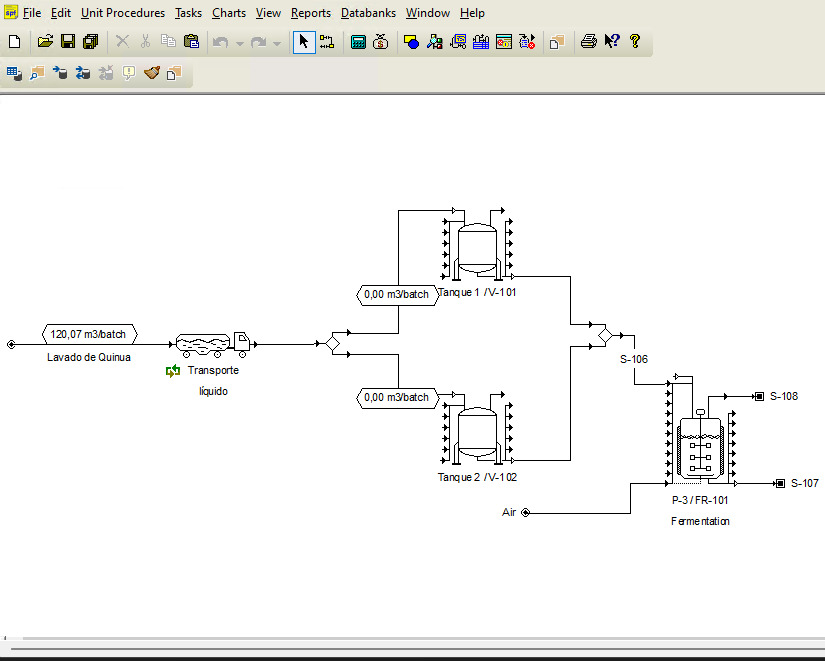Select the Tanque 1 / V-101 vessel
825x661 pixels.
477,249
